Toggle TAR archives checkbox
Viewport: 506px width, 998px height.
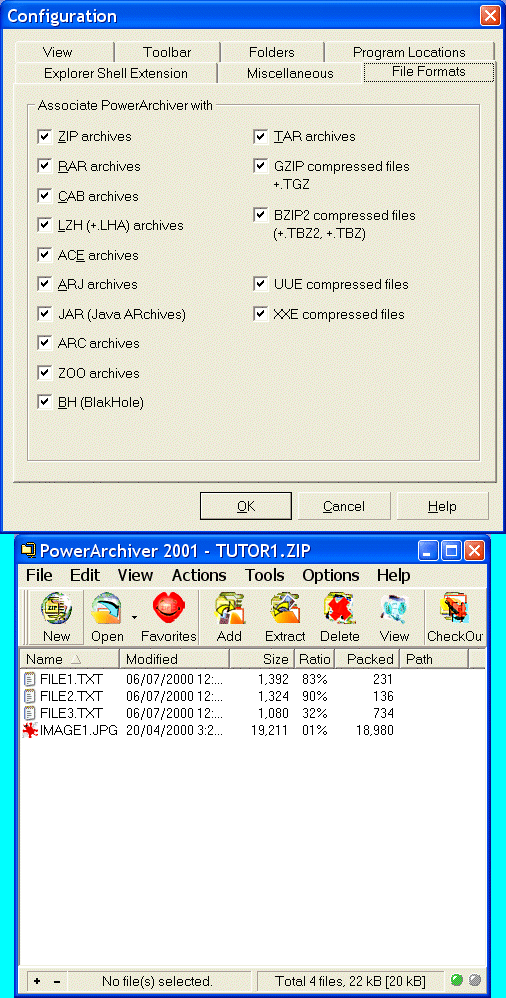260,136
